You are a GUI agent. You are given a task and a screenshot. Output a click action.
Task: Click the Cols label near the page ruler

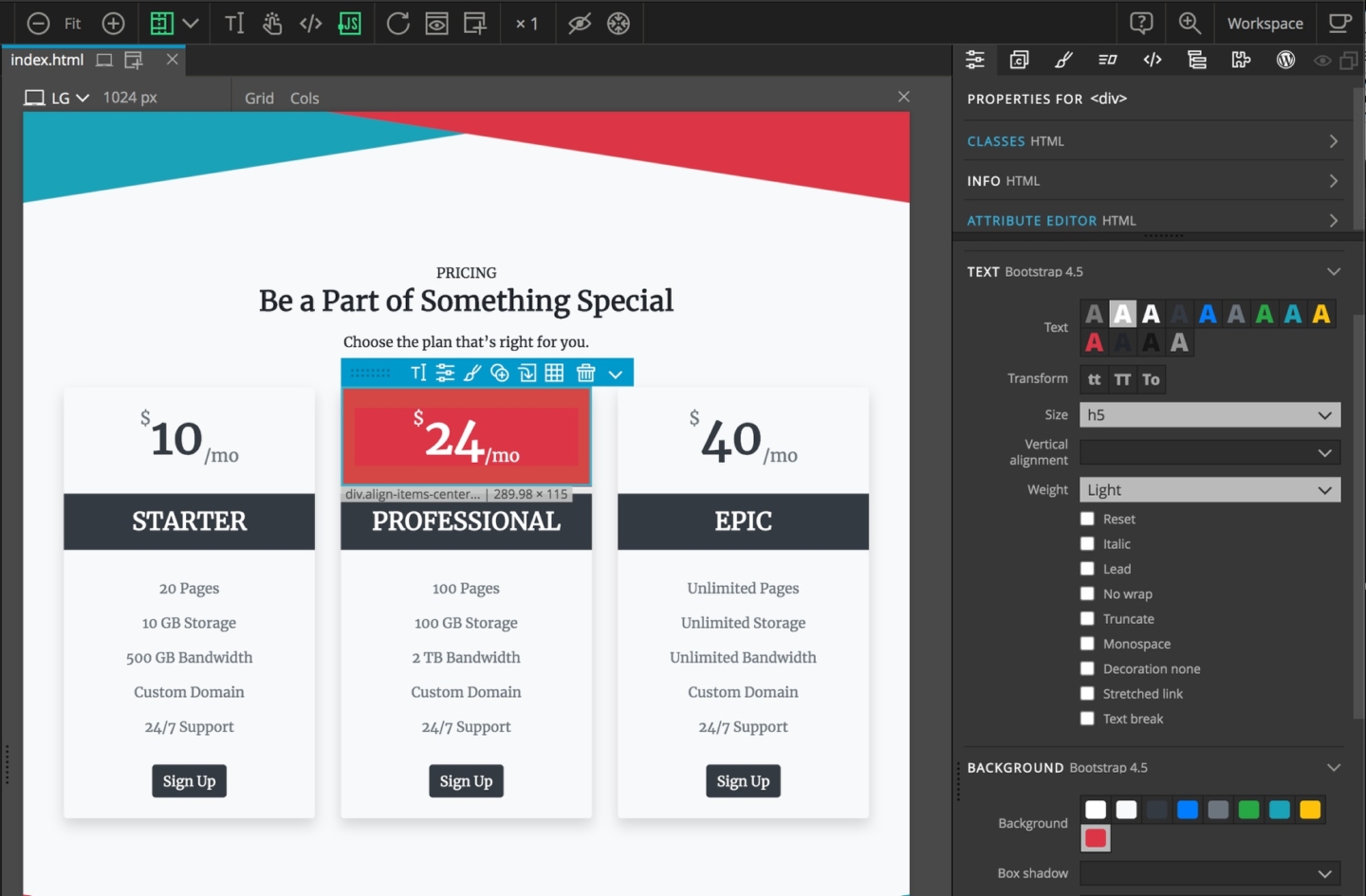304,98
